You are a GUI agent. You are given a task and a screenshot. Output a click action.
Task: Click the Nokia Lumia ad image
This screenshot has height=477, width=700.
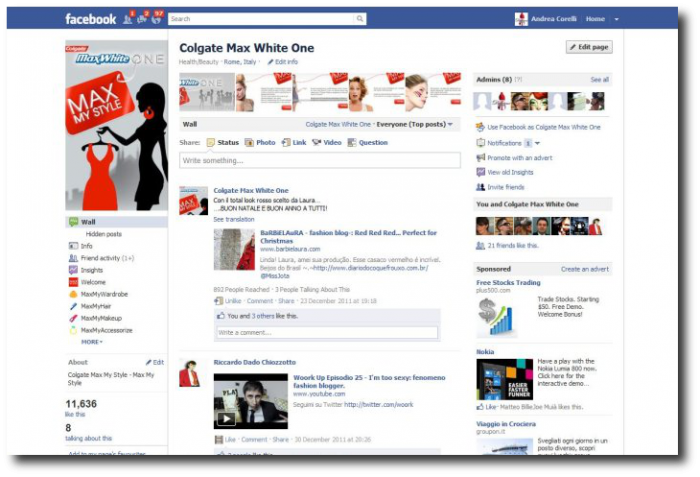504,379
